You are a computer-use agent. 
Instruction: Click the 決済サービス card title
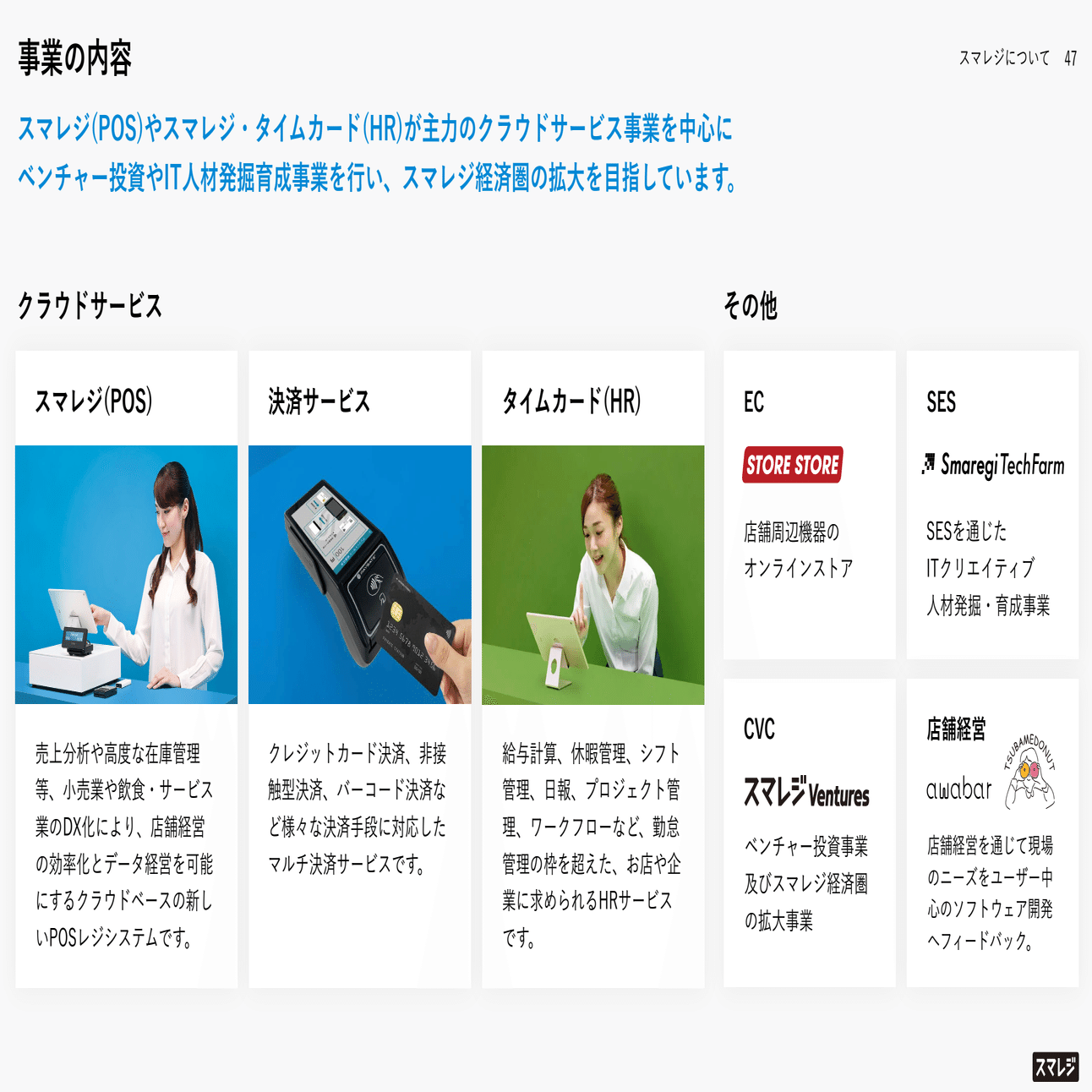pyautogui.click(x=319, y=401)
